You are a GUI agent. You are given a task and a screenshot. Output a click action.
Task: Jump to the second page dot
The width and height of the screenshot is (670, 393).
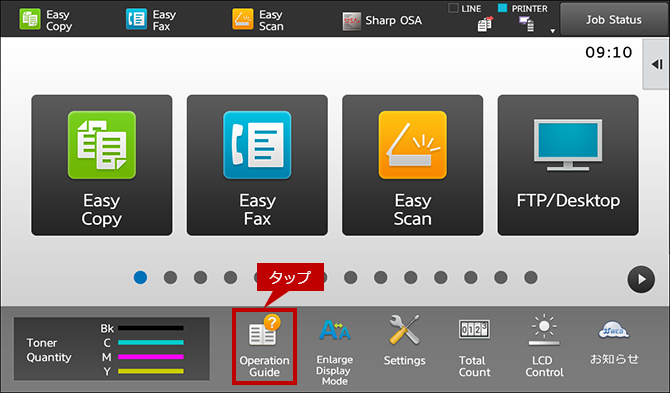point(170,277)
